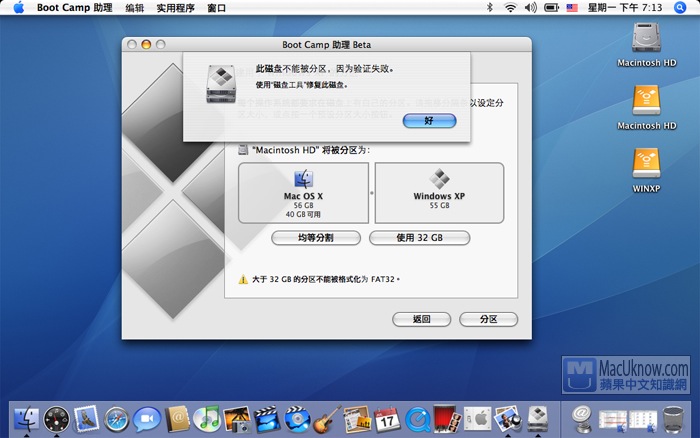
Task: Click the @ spring icon in the Dock
Action: pyautogui.click(x=582, y=419)
